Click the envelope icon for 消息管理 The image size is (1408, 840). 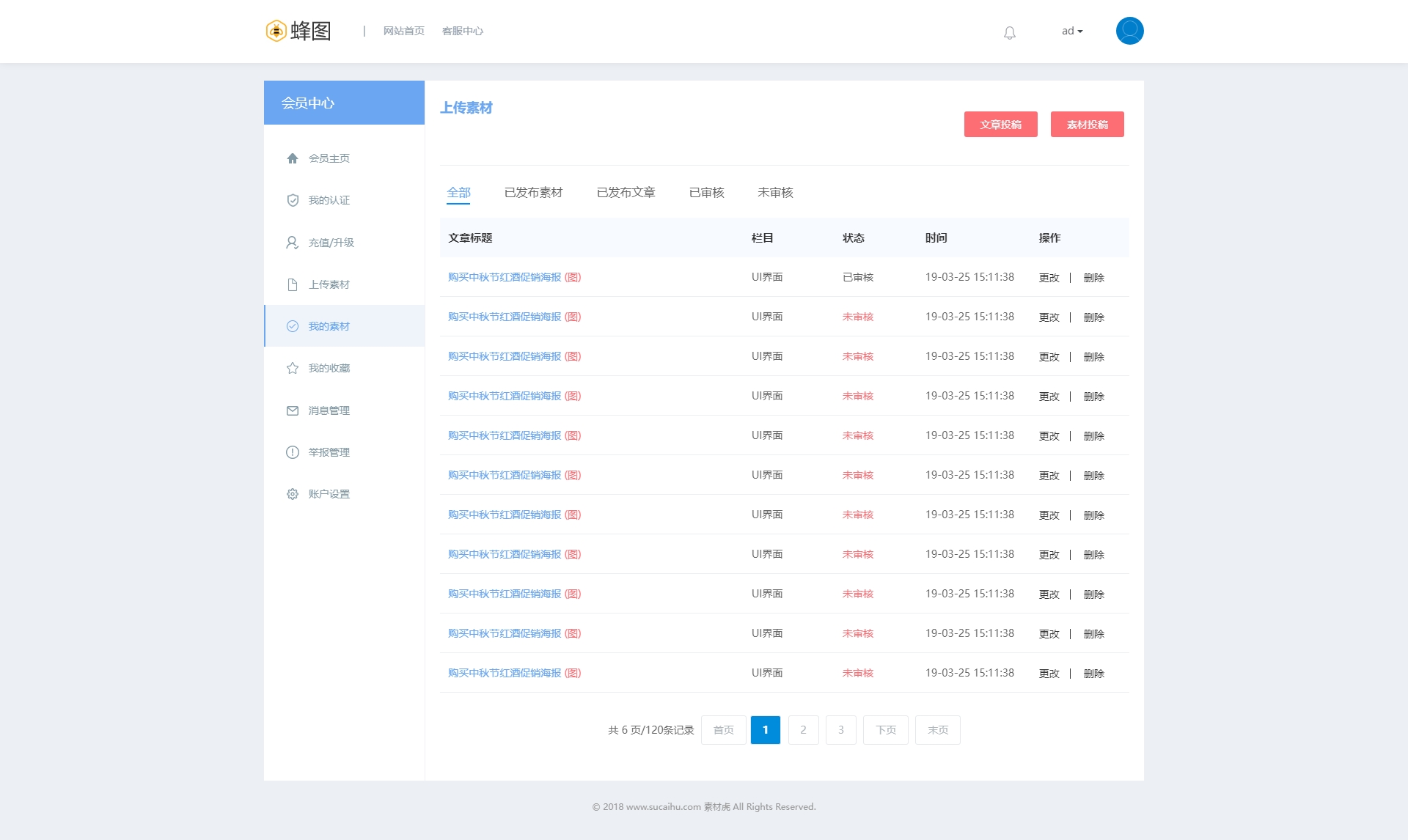tap(293, 410)
